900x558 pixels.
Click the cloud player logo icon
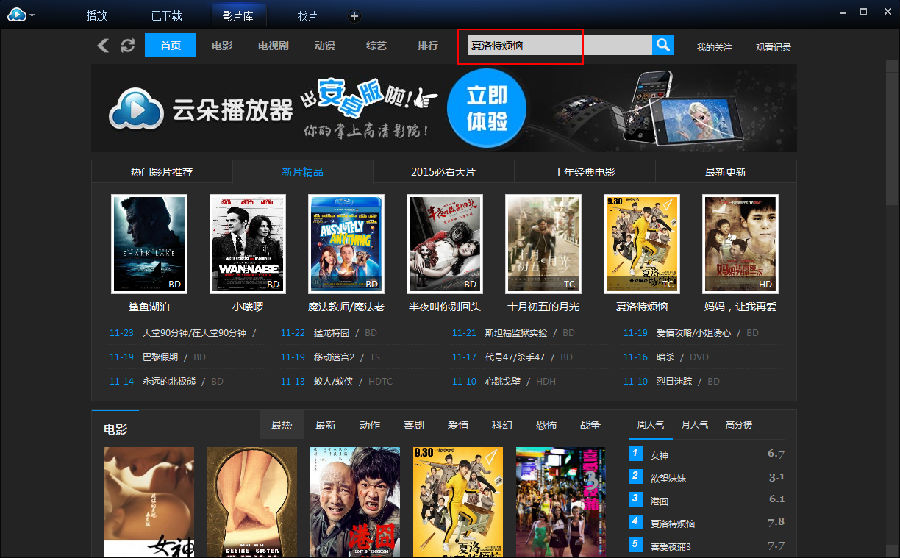pyautogui.click(x=14, y=14)
